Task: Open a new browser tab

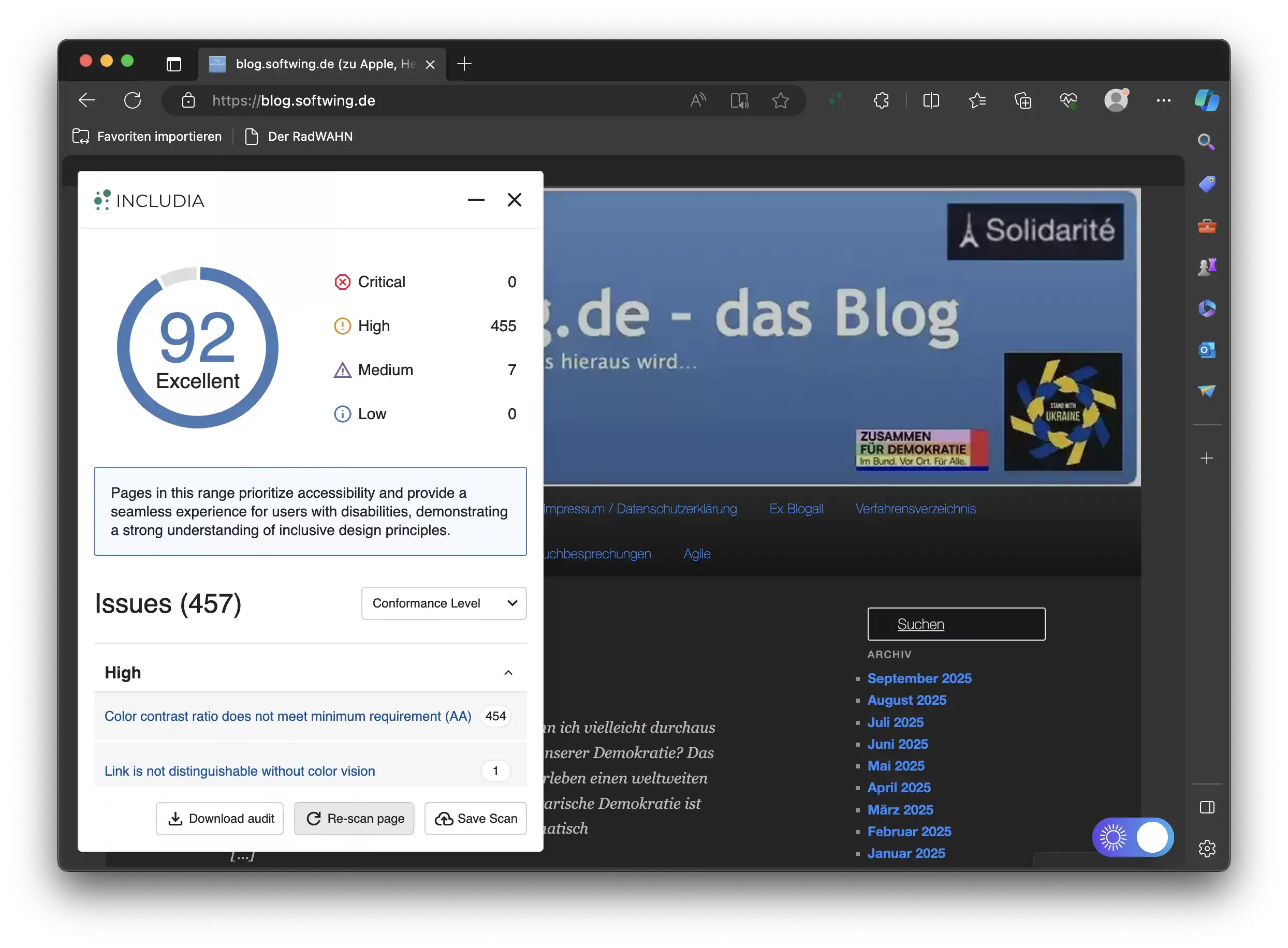Action: [464, 64]
